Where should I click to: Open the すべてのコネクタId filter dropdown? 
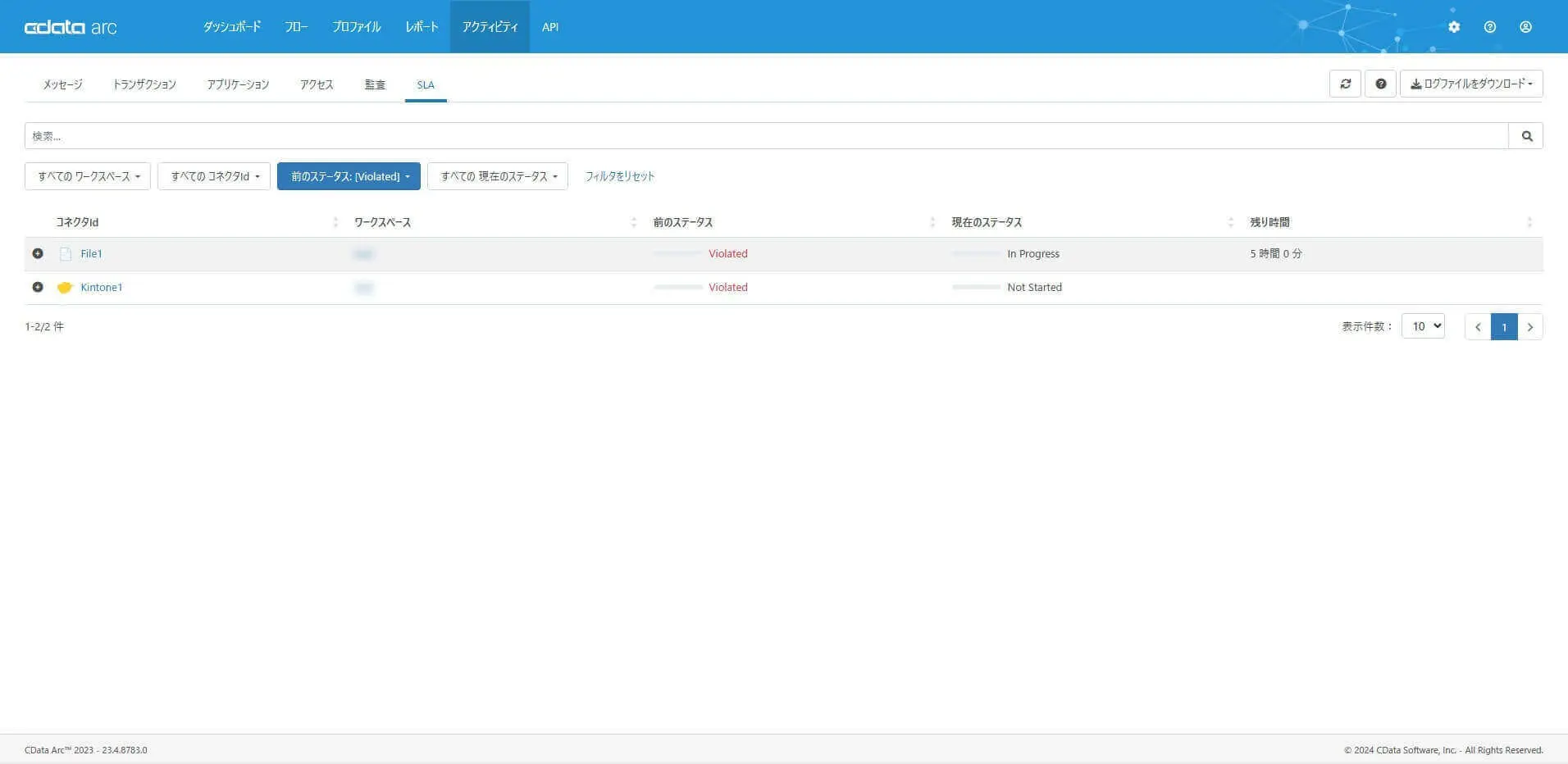(214, 176)
